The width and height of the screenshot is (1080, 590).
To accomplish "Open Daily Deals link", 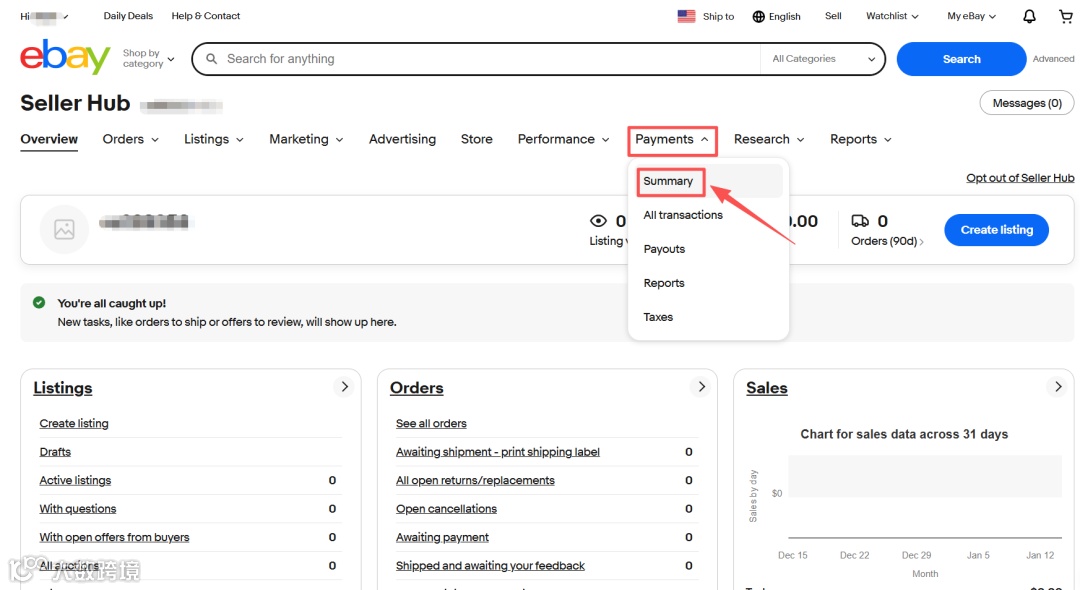I will pos(128,16).
